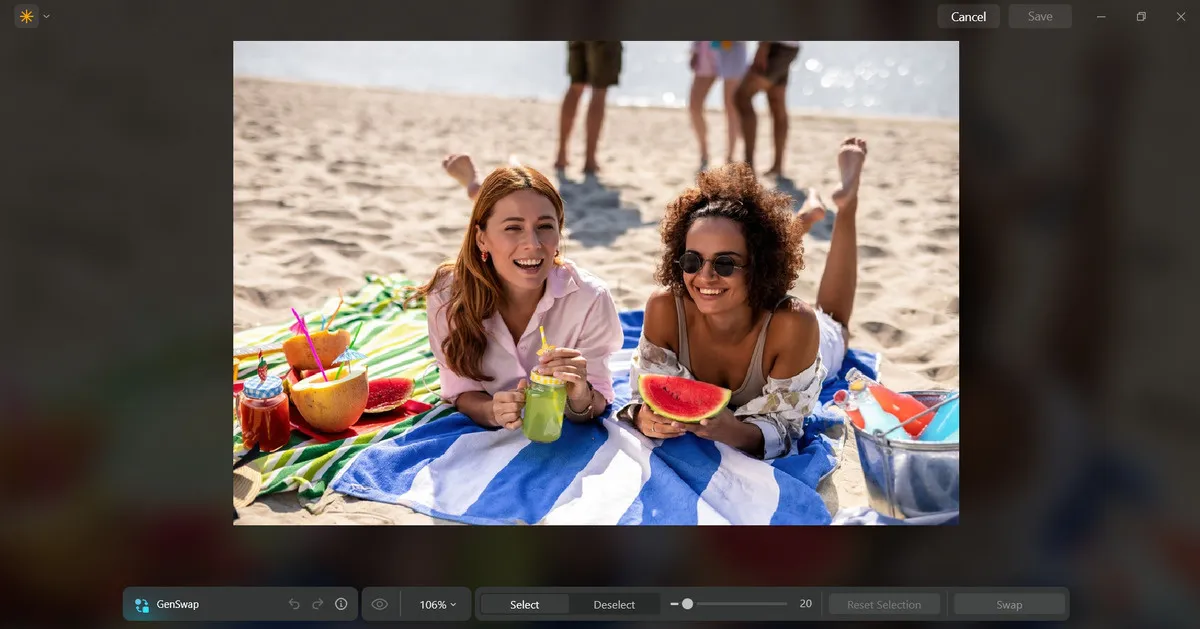Screen dimensions: 1200x629
Task: Undo the last edit
Action: tap(293, 604)
